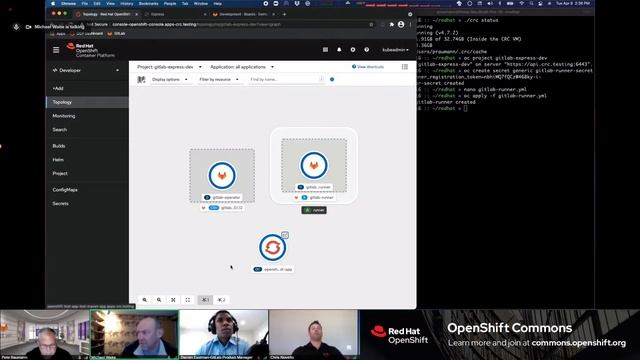Expand the Filter by resource dropdown
The image size is (640, 360).
coord(219,79)
